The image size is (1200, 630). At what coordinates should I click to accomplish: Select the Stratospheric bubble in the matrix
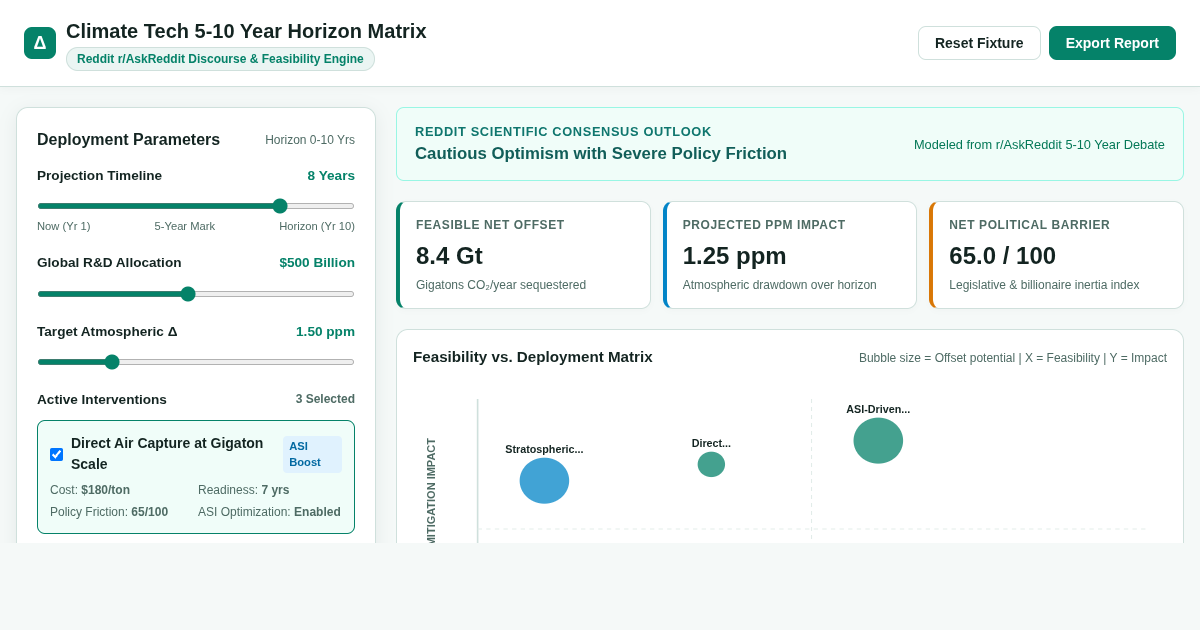coord(544,481)
